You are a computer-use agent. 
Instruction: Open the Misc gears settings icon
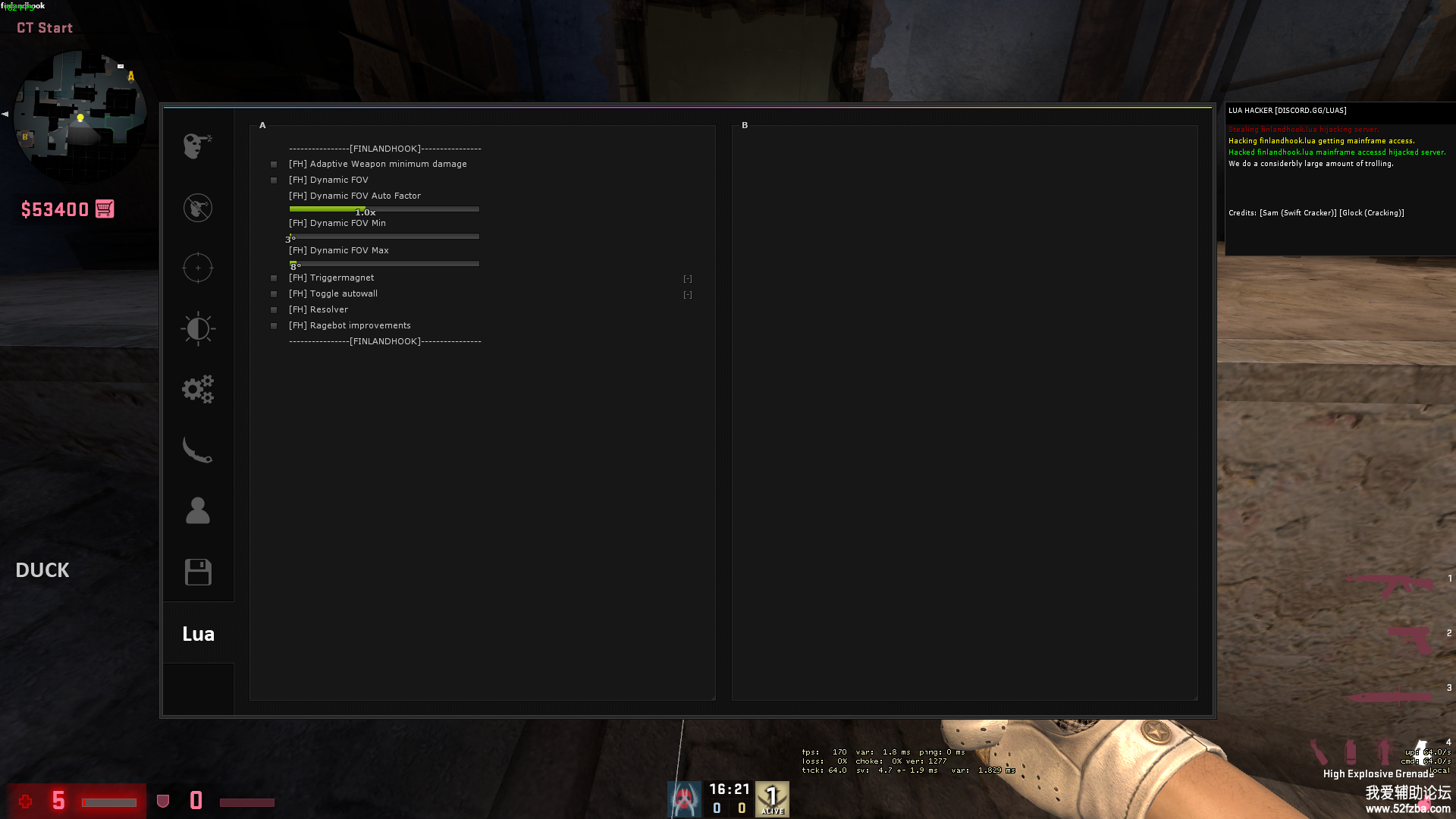pos(197,389)
